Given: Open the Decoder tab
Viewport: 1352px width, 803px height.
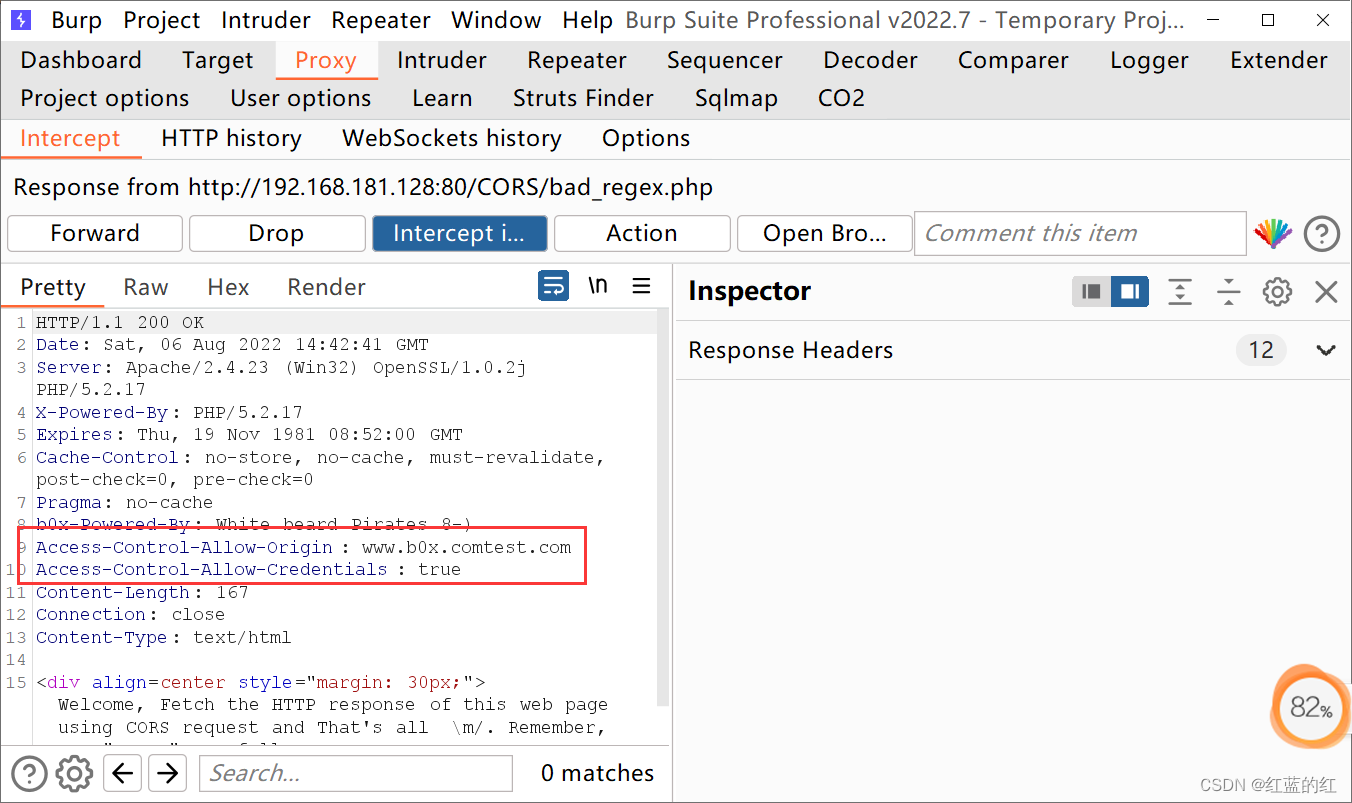Looking at the screenshot, I should click(871, 60).
